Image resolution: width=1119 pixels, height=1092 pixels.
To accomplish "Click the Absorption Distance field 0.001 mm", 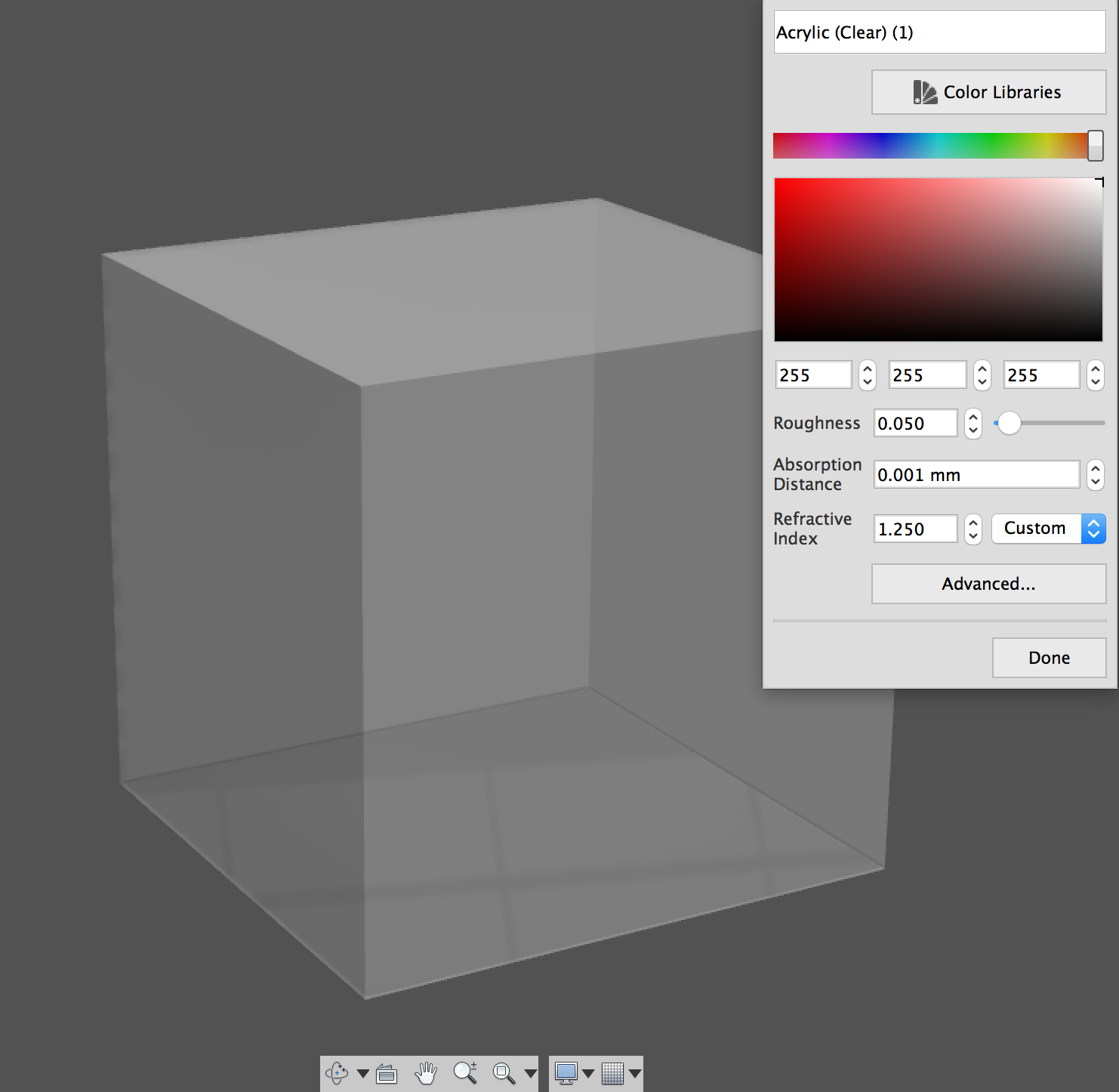I will (976, 475).
